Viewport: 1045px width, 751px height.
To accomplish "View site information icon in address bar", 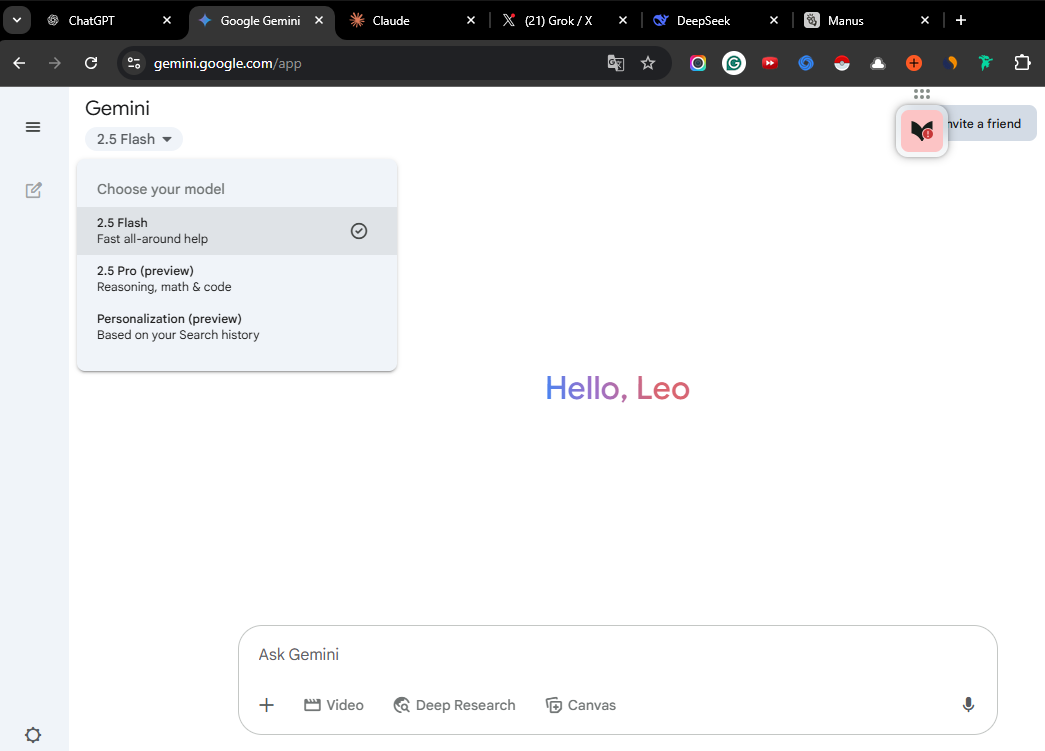I will click(134, 63).
